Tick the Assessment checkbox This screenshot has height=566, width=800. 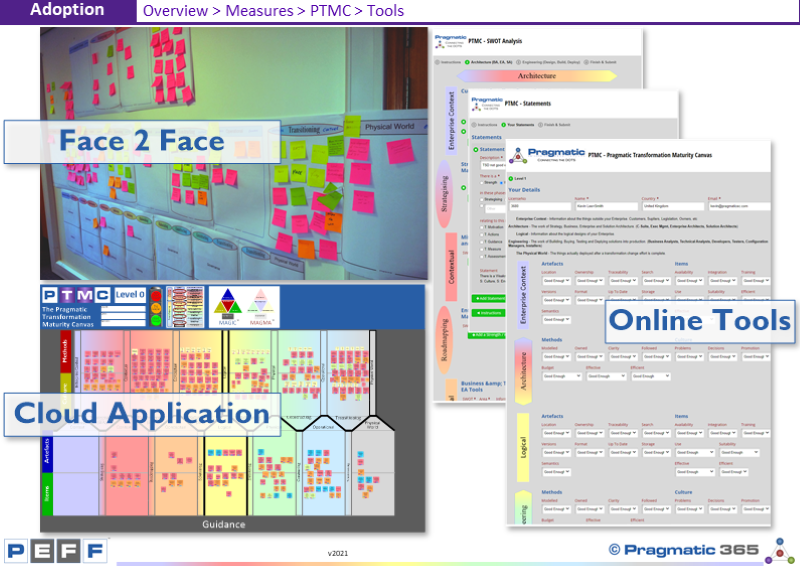[x=482, y=256]
